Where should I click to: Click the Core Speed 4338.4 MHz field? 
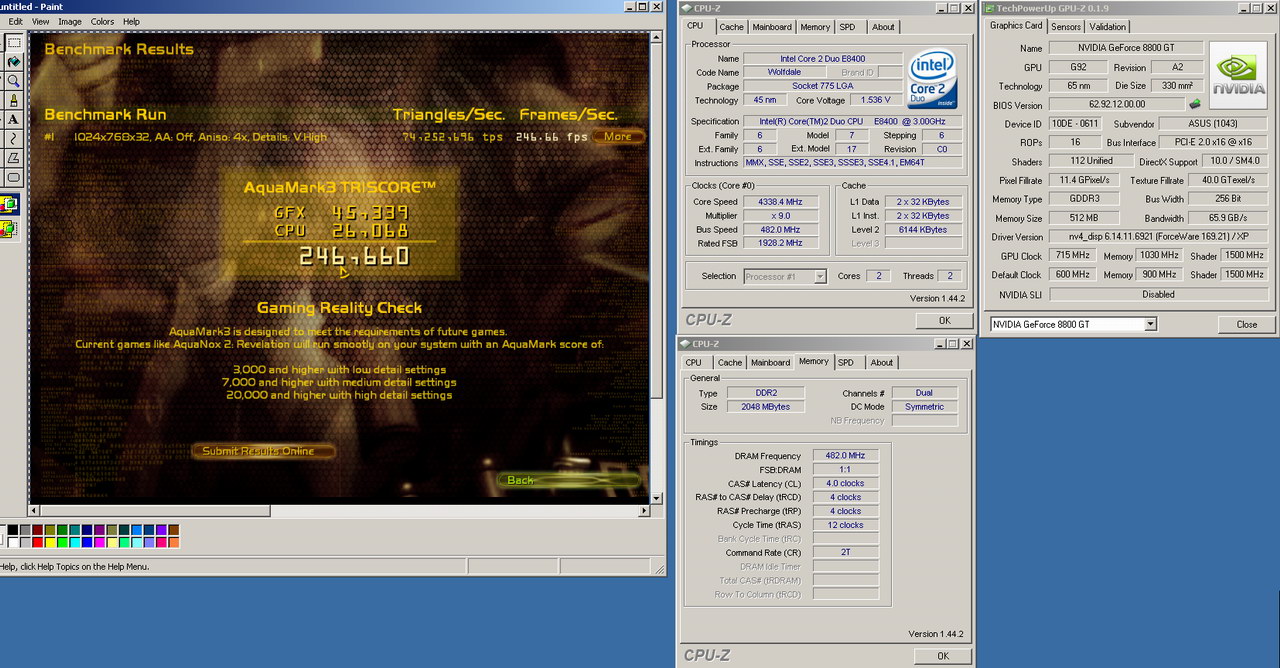pyautogui.click(x=783, y=201)
